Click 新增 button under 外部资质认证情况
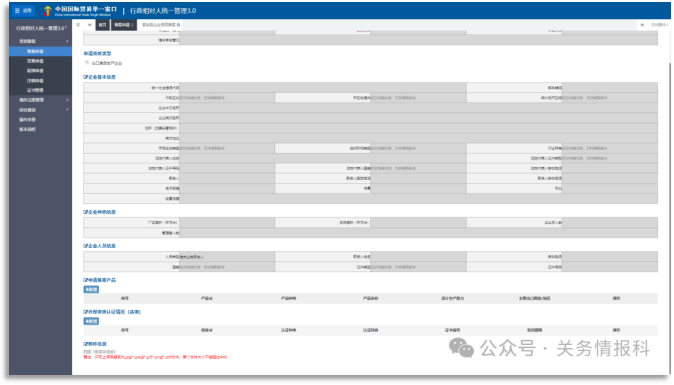 91,321
